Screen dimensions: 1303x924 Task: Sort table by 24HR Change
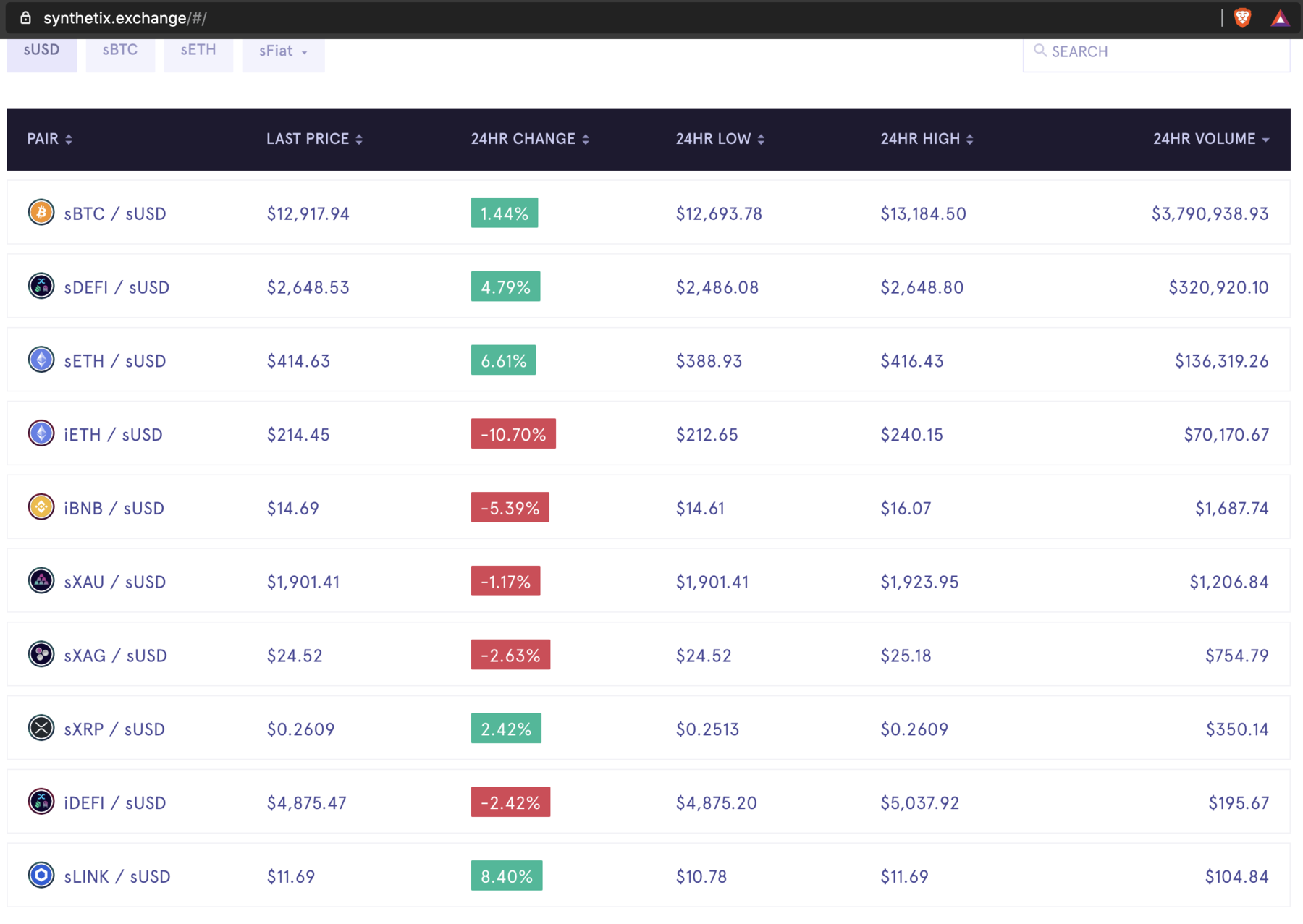(x=530, y=139)
